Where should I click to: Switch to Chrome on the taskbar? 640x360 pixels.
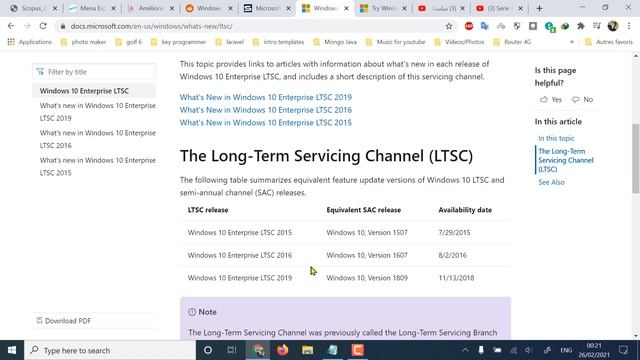[258, 350]
